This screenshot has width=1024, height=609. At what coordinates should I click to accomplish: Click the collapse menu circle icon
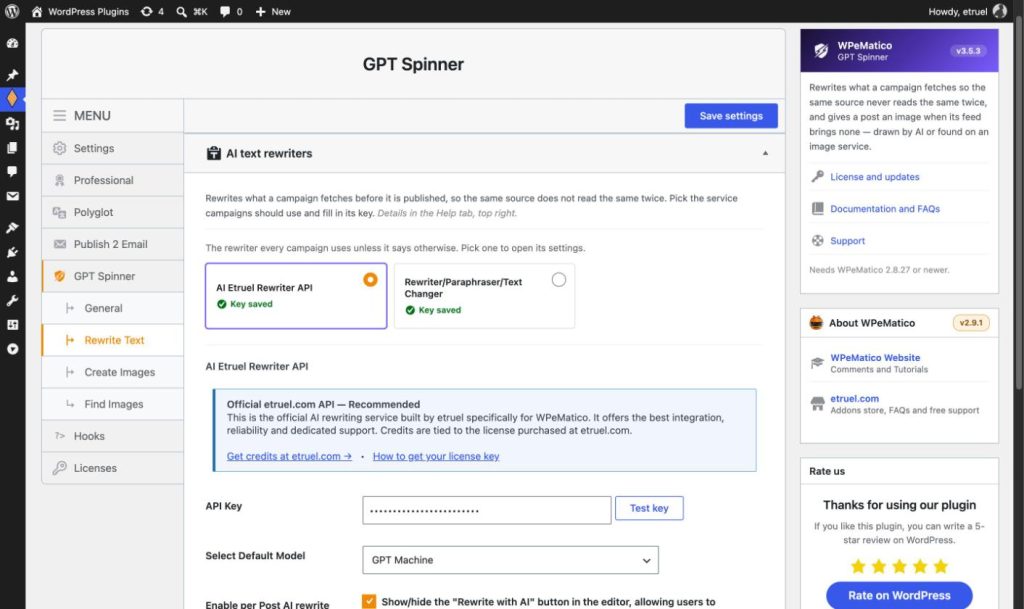coord(12,349)
